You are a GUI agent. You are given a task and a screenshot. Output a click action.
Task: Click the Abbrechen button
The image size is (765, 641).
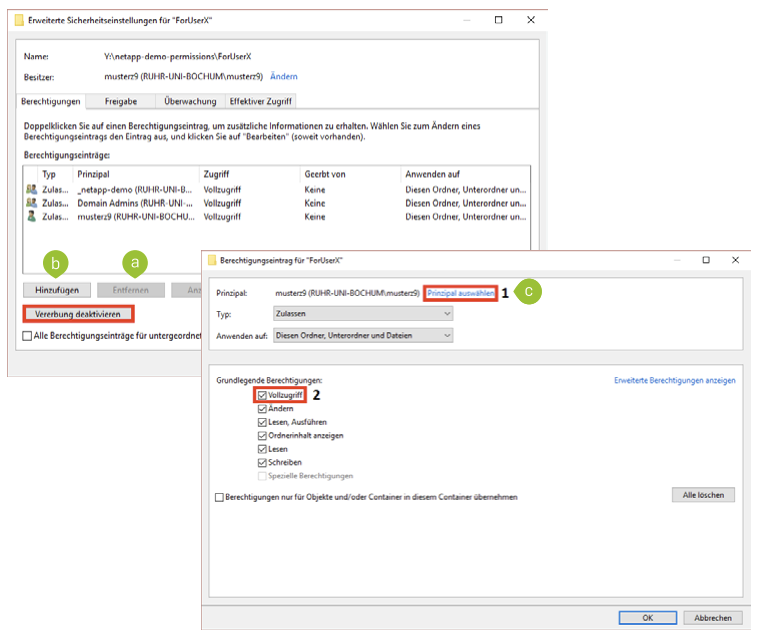pos(713,618)
